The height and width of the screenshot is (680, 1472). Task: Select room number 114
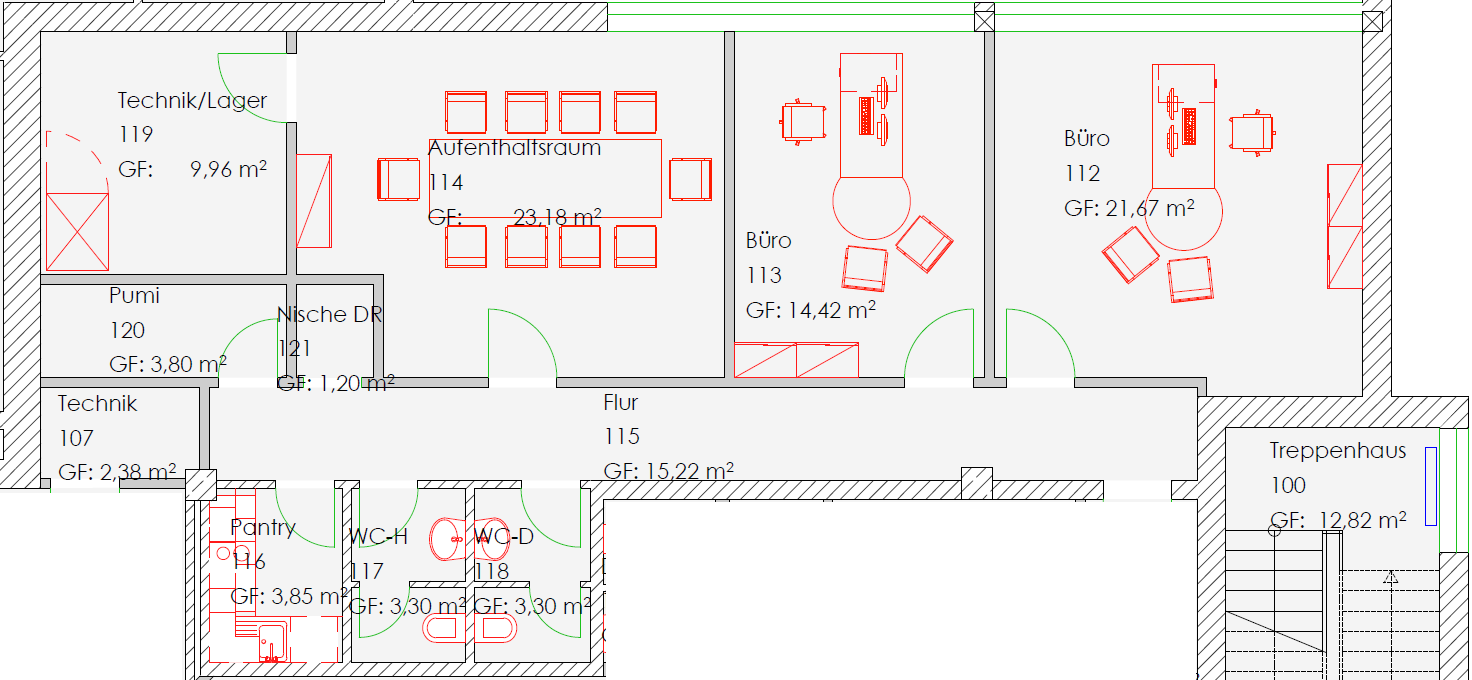pos(446,183)
